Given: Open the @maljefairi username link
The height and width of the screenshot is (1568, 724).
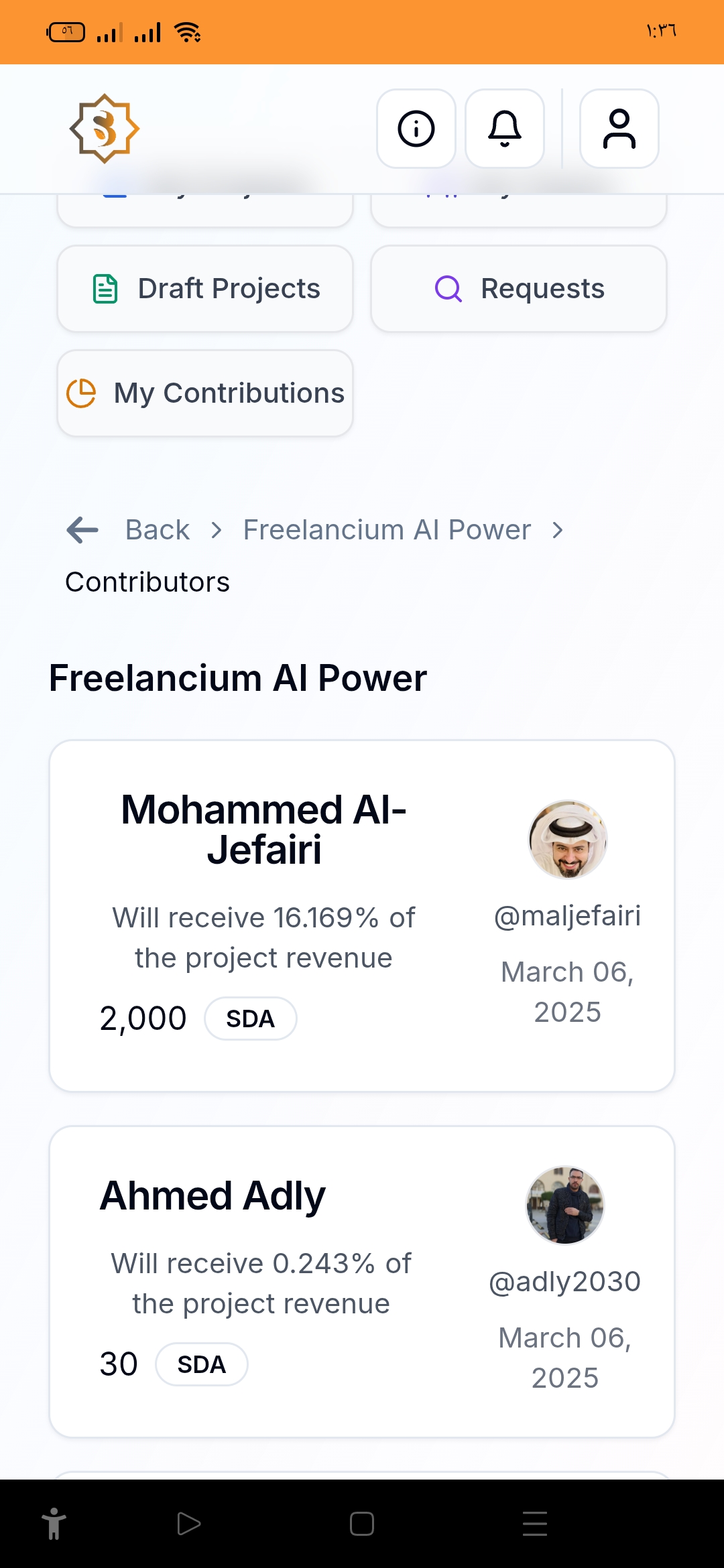Looking at the screenshot, I should pos(567,916).
